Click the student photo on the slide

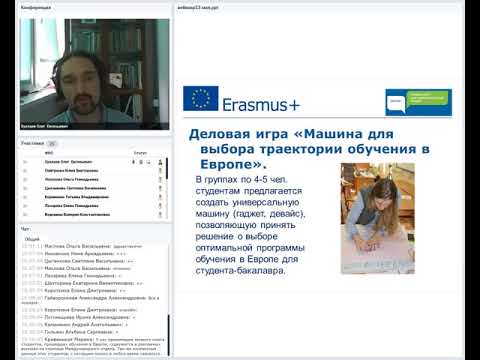tap(378, 218)
